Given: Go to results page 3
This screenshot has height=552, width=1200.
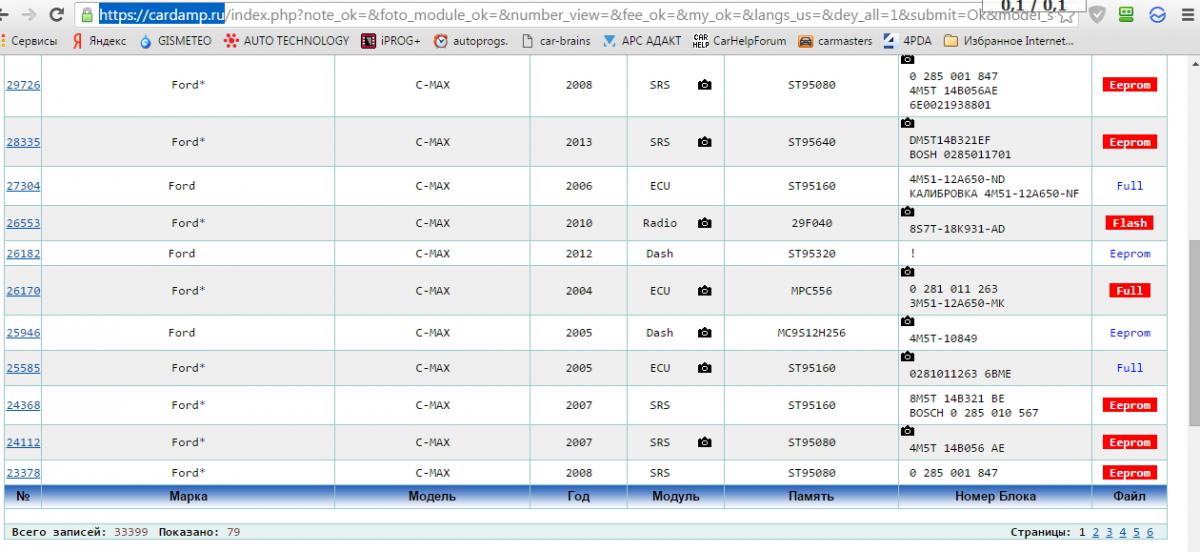Looking at the screenshot, I should pyautogui.click(x=1109, y=533).
